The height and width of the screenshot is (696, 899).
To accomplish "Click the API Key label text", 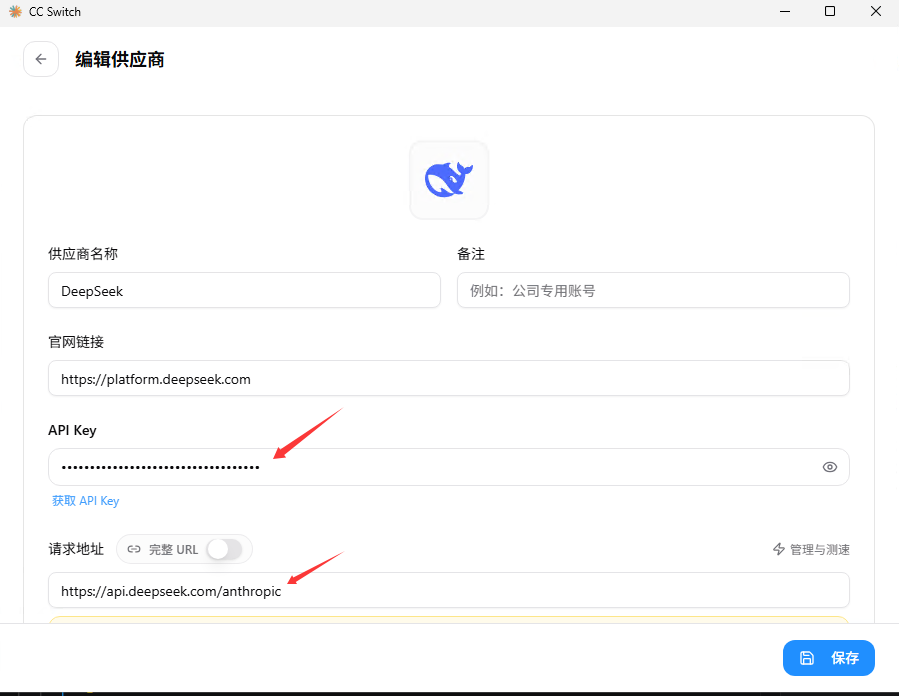I will coord(72,430).
